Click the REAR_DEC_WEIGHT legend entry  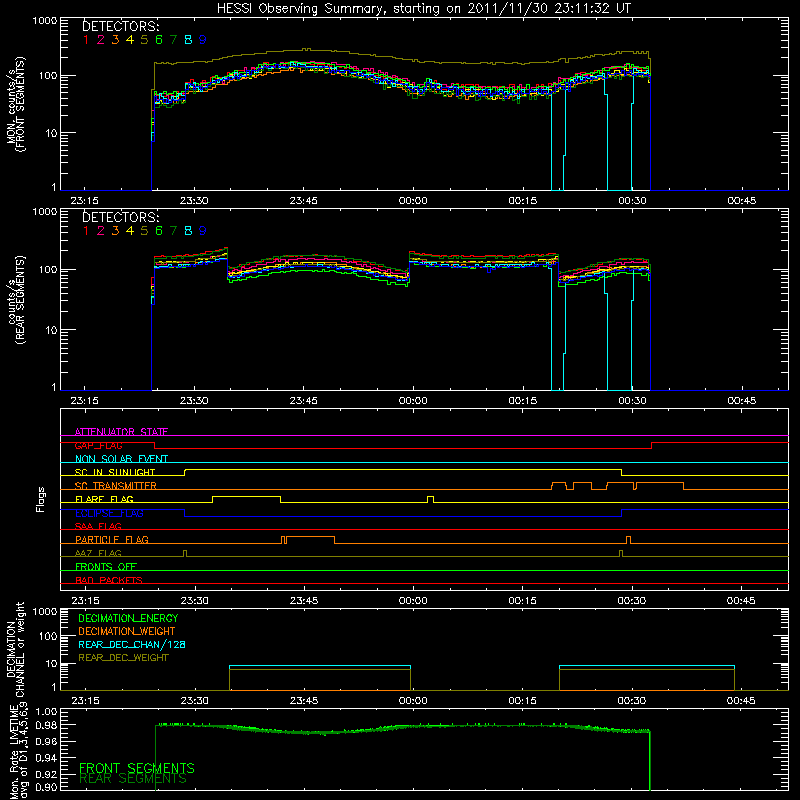(123, 658)
